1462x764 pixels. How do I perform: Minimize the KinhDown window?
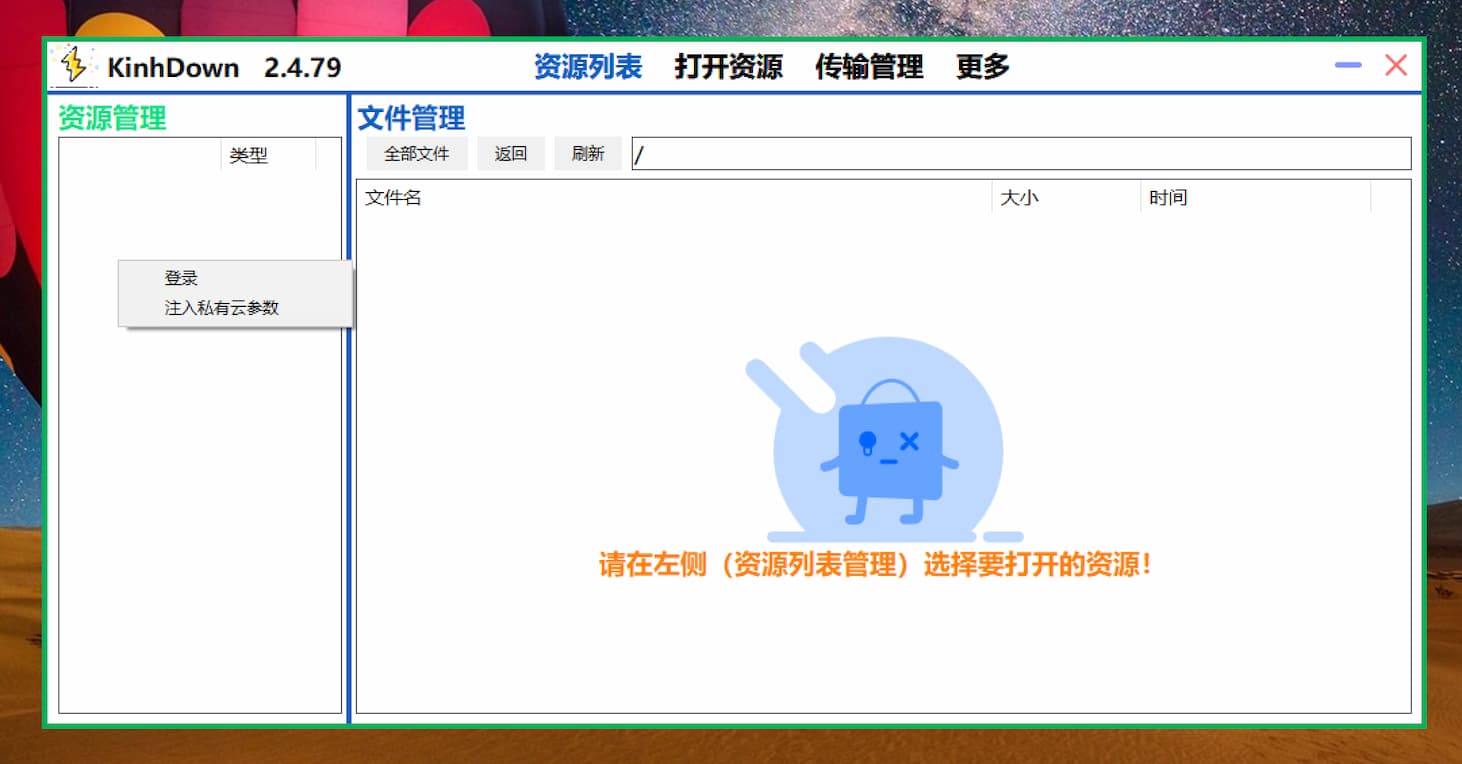tap(1348, 65)
